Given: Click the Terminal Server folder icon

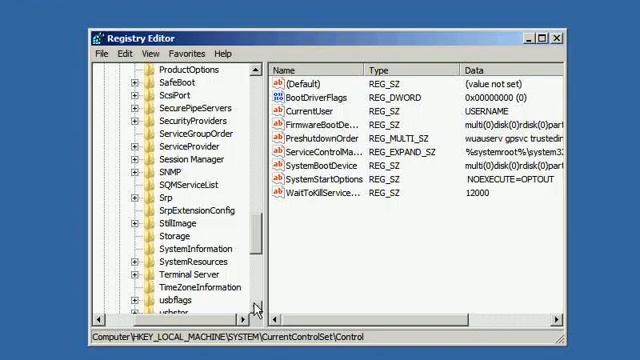Looking at the screenshot, I should tap(149, 274).
